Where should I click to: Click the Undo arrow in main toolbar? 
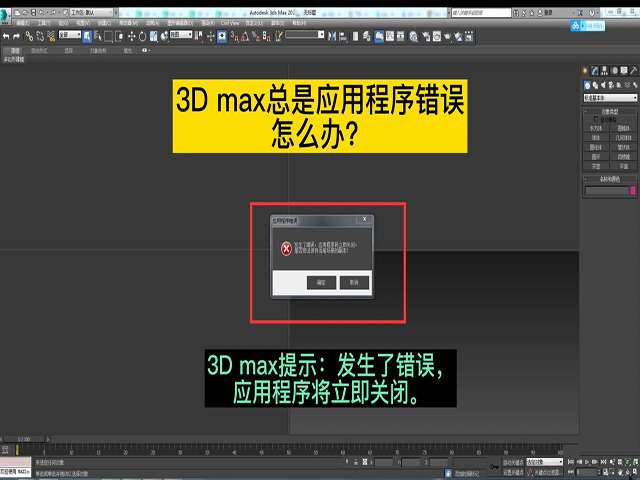6,37
